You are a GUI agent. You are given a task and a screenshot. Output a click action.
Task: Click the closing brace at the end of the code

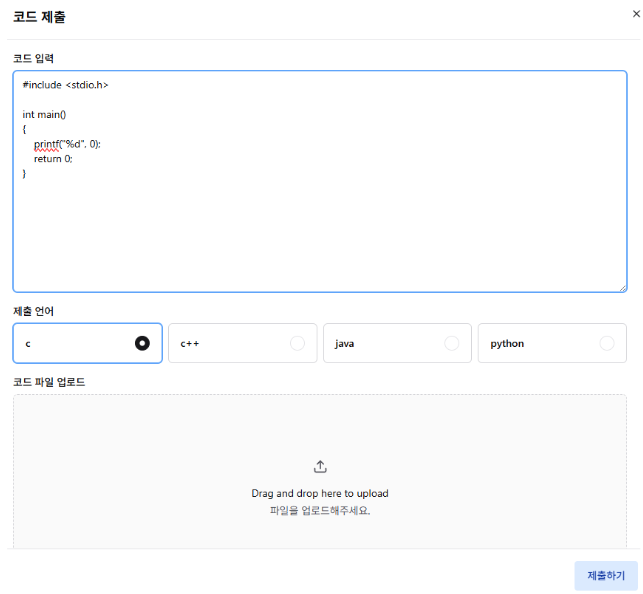(25, 174)
